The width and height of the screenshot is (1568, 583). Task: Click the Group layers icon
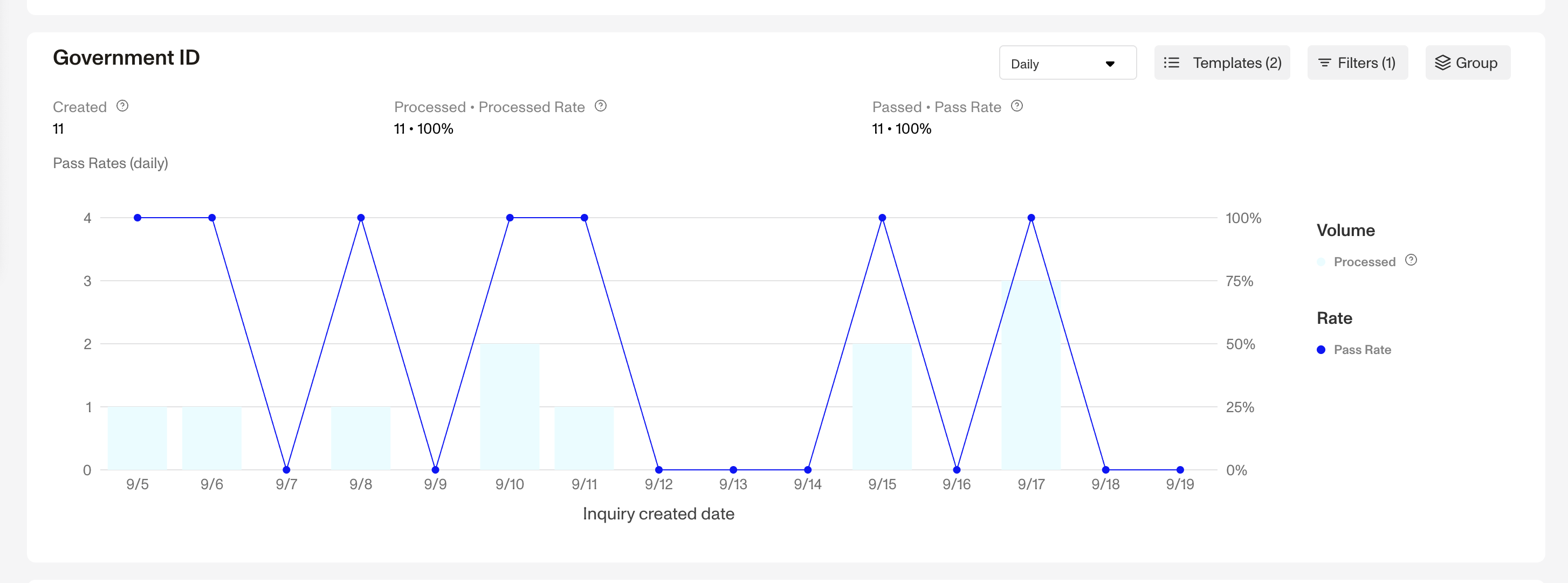click(x=1442, y=63)
